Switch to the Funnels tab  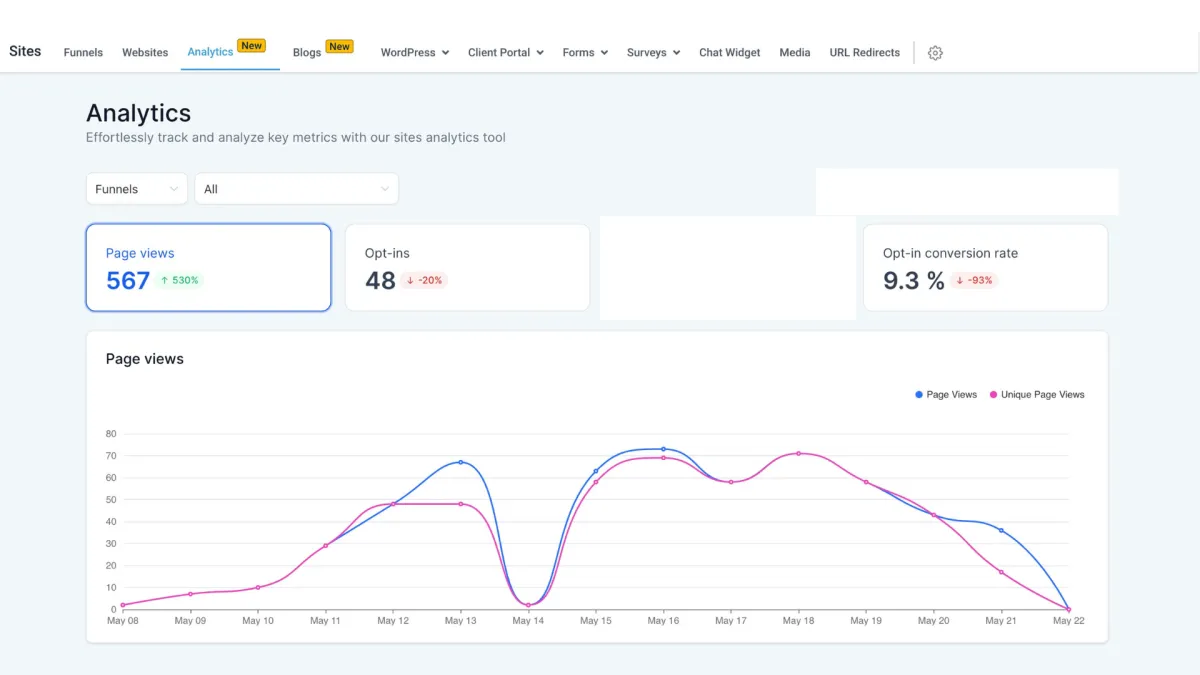coord(83,53)
